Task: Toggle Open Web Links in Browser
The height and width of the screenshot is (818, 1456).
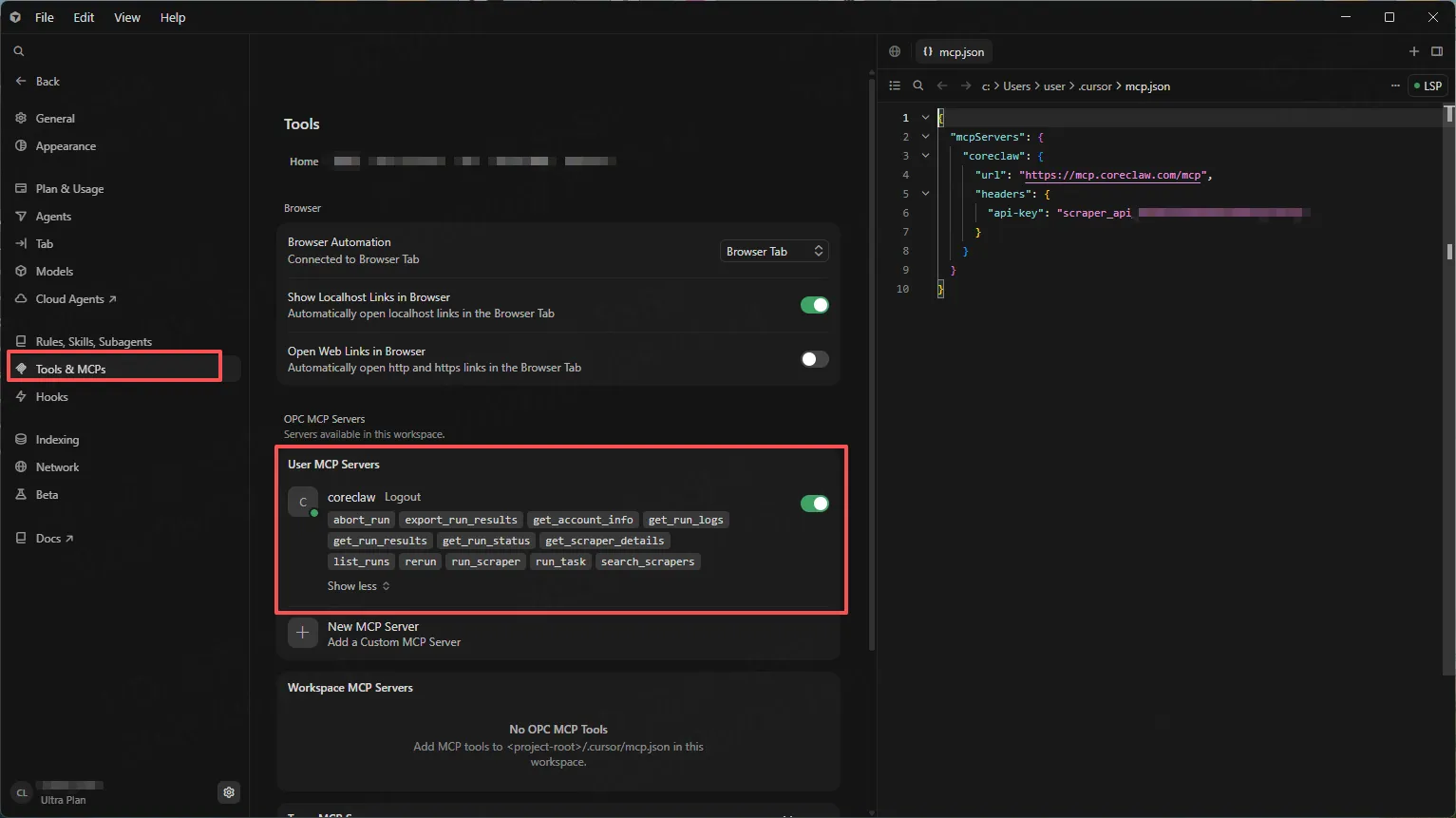Action: [x=815, y=359]
